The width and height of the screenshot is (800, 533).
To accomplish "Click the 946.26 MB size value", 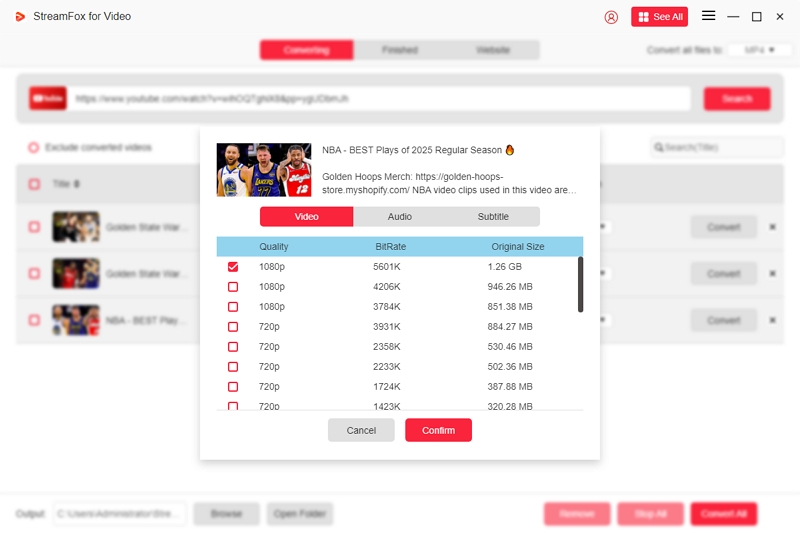I will click(x=510, y=287).
